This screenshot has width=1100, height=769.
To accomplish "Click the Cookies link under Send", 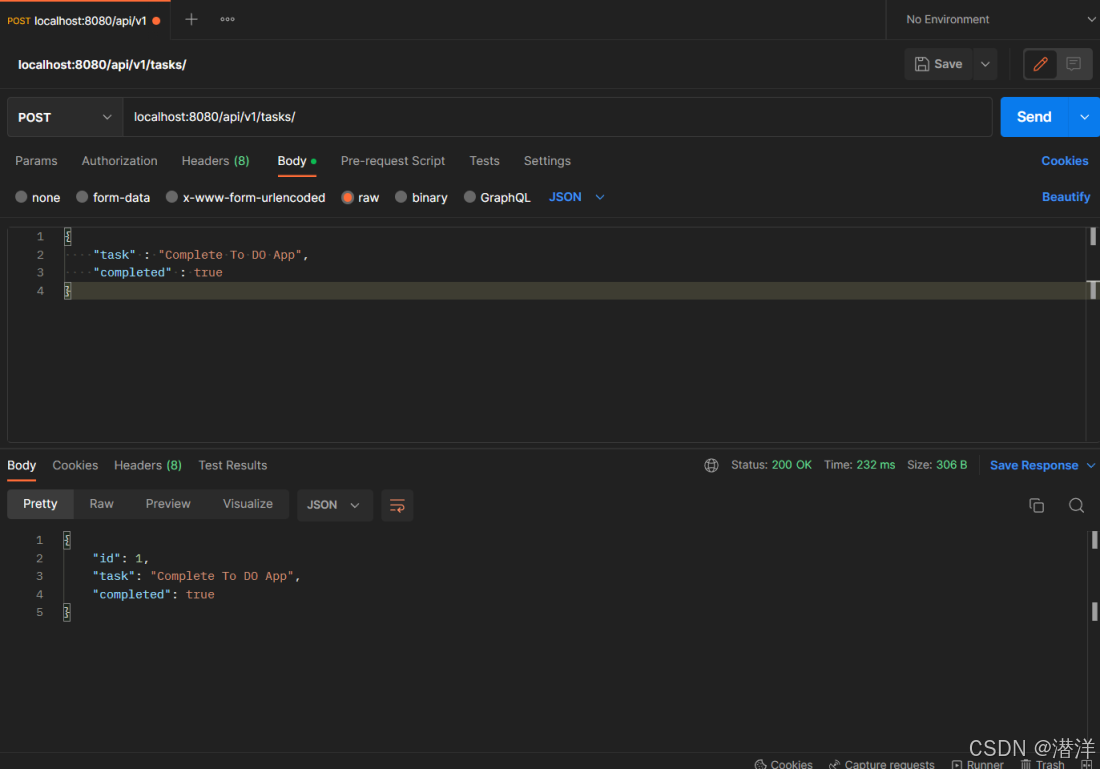I will 1064,161.
